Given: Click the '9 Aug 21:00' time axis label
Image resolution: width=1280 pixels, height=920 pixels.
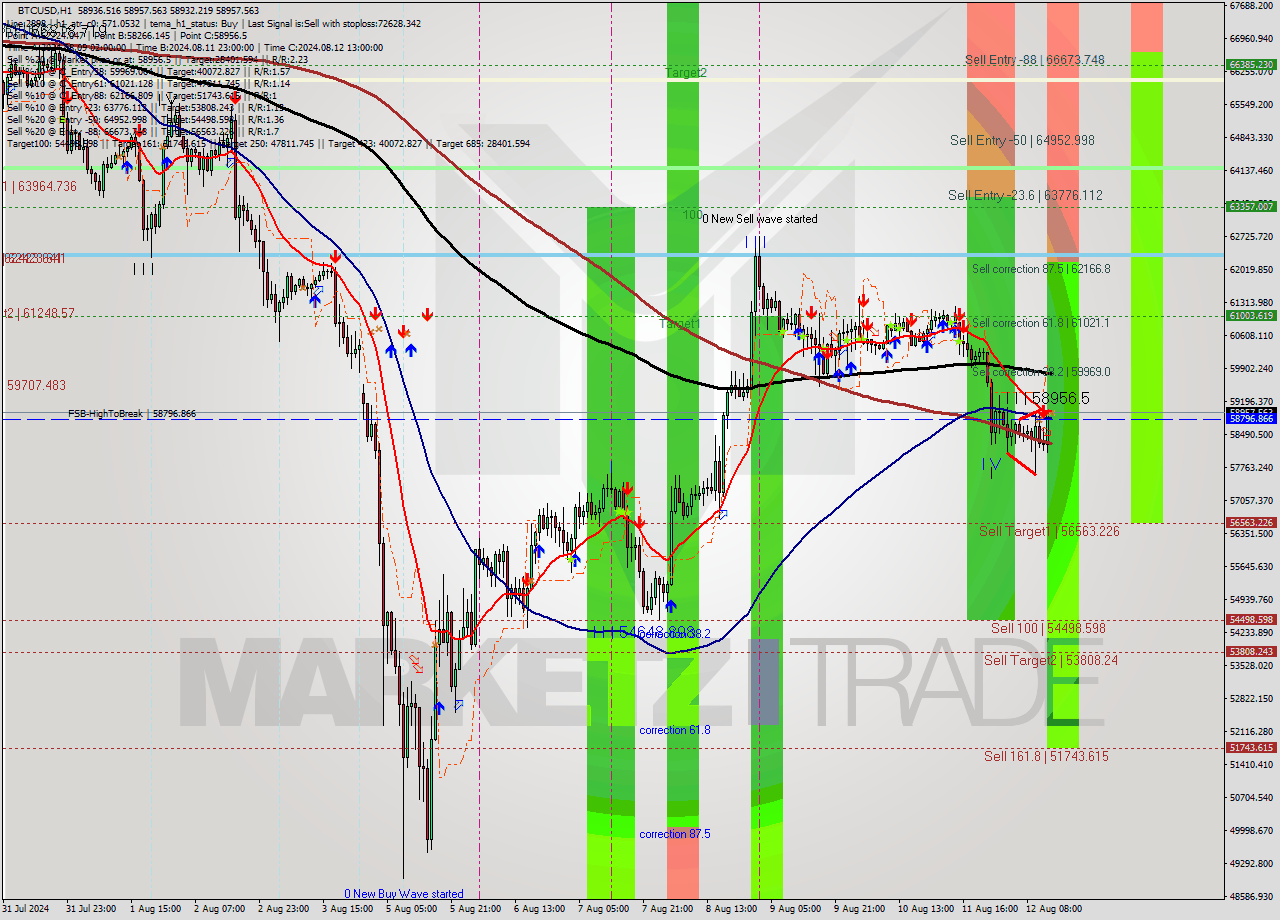Looking at the screenshot, I should click(859, 909).
